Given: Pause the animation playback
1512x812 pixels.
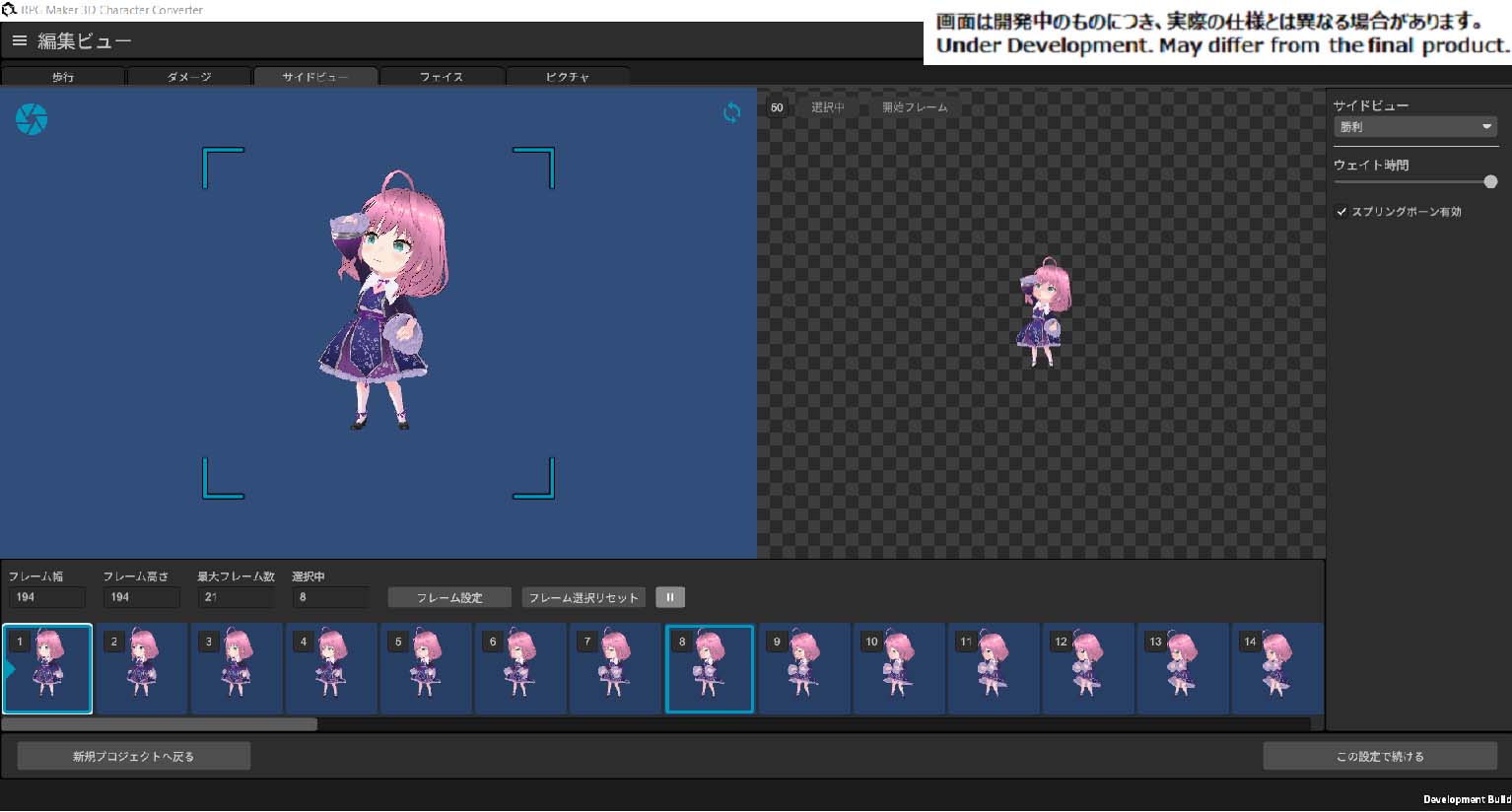Looking at the screenshot, I should [x=670, y=597].
